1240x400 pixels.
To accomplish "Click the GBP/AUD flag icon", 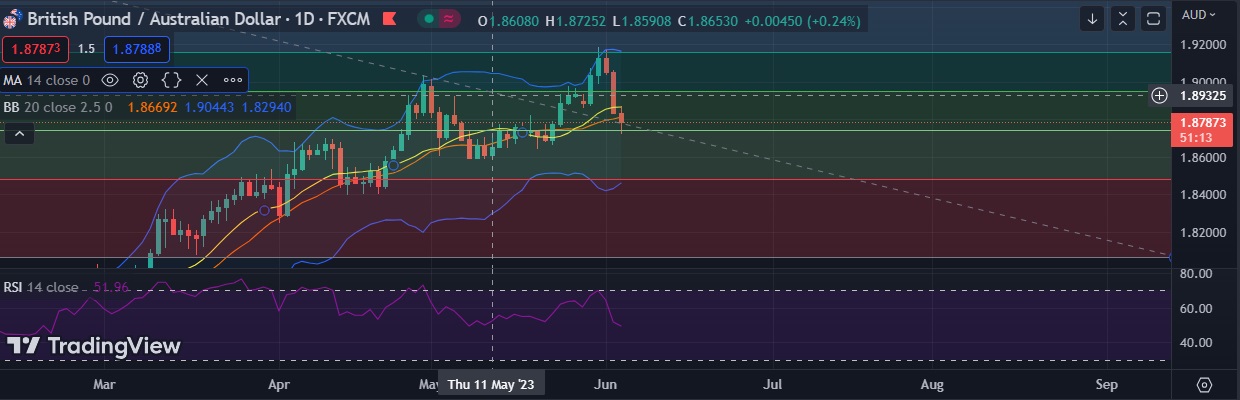I will point(12,19).
